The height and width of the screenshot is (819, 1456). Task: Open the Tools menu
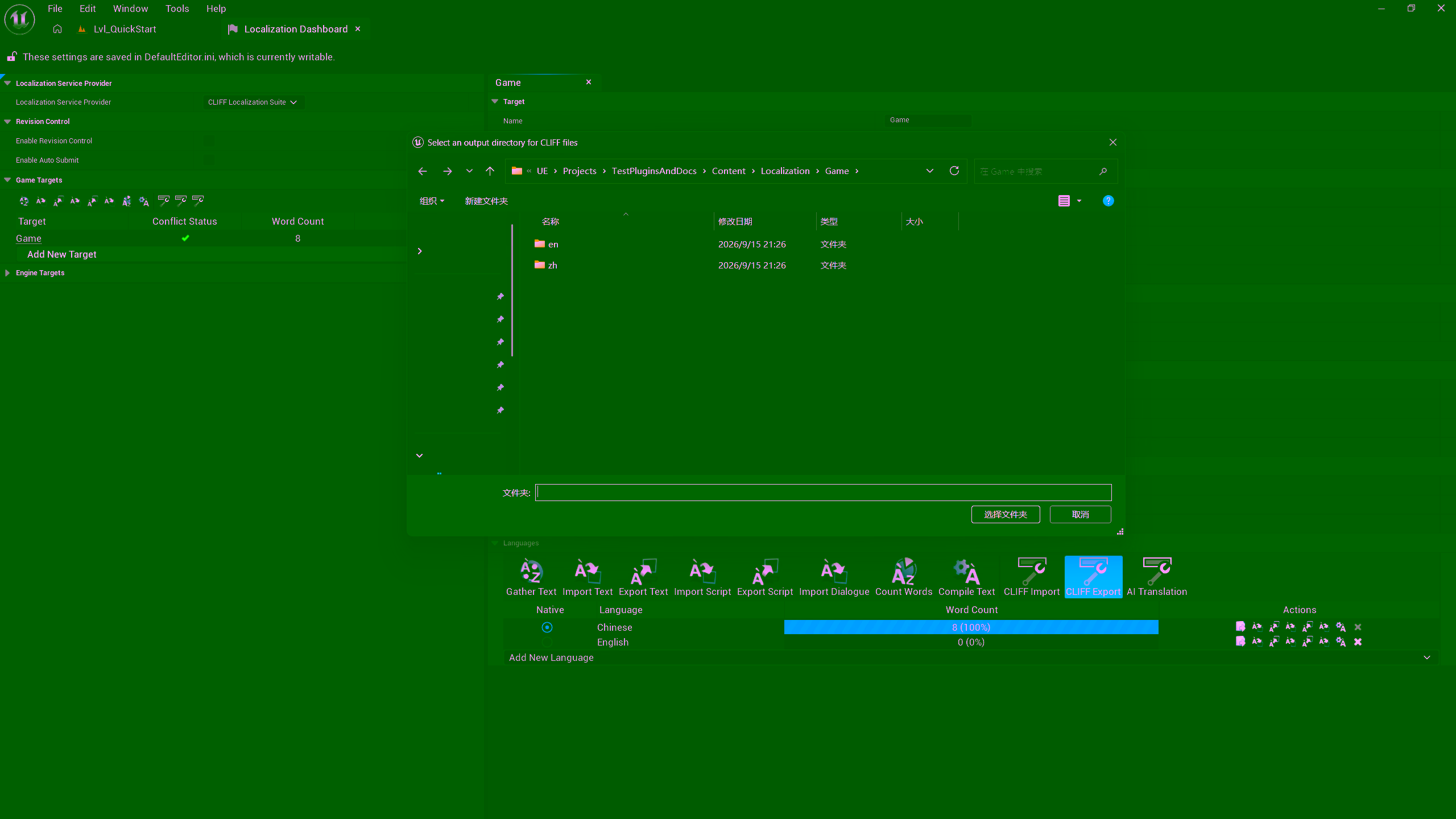pos(177,9)
